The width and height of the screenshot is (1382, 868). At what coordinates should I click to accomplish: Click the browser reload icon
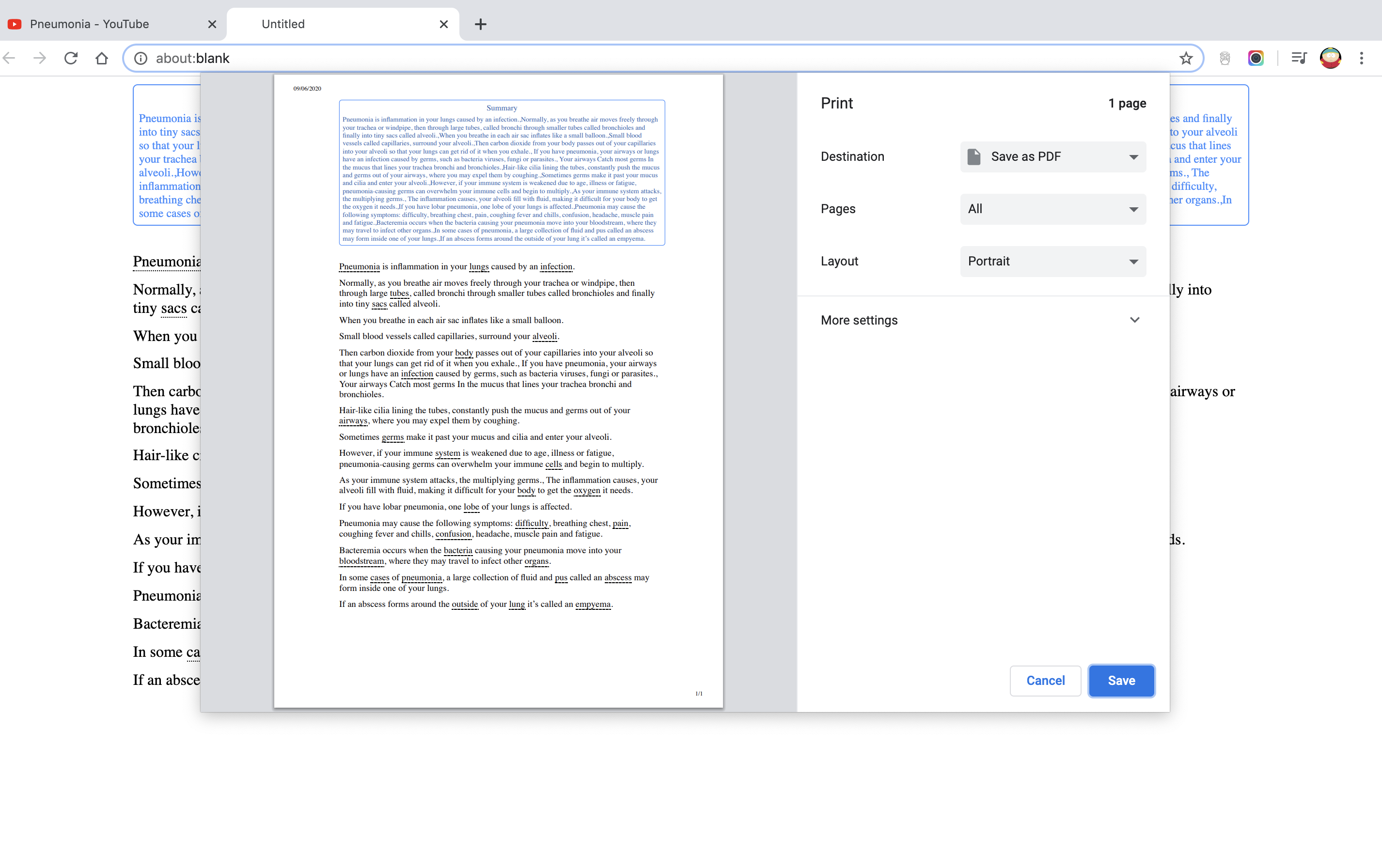71,58
